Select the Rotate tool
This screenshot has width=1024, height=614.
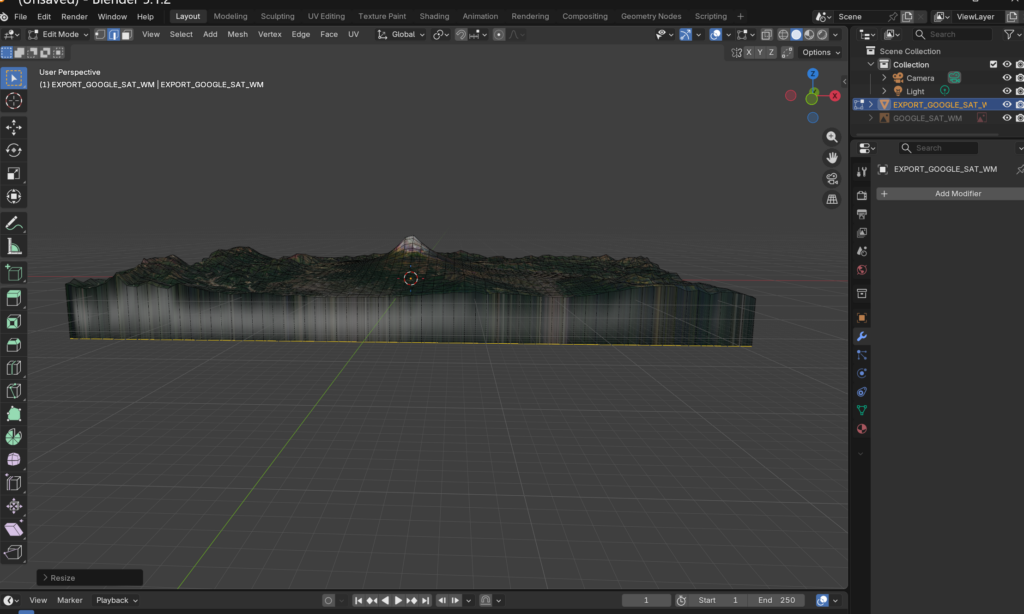(14, 150)
